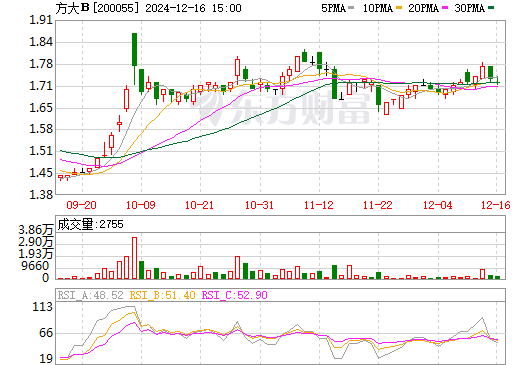Click the 5PMA gray legend marker
The width and height of the screenshot is (520, 365).
tap(351, 8)
